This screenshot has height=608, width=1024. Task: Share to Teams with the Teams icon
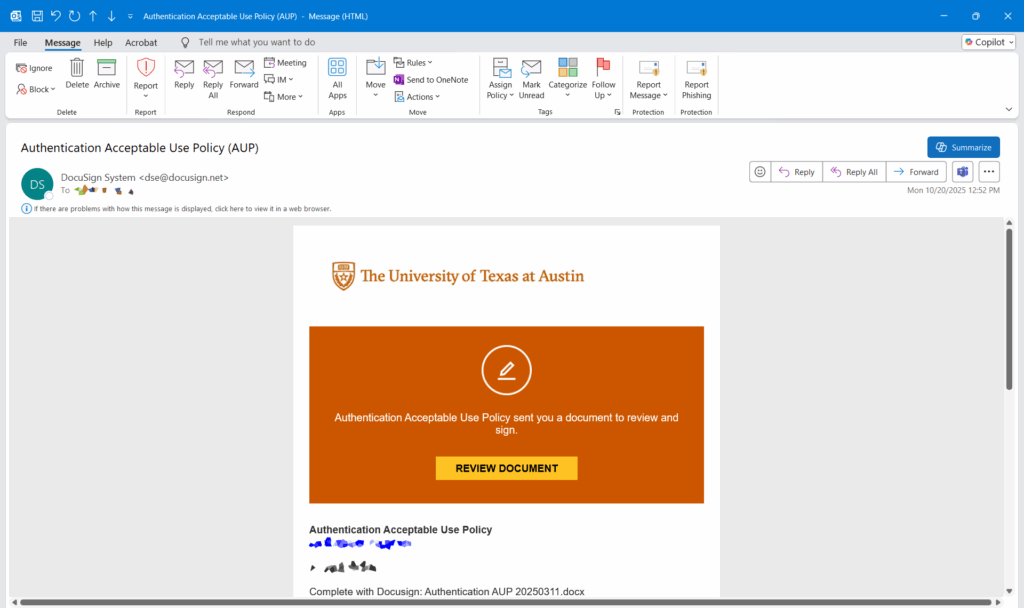pos(962,172)
